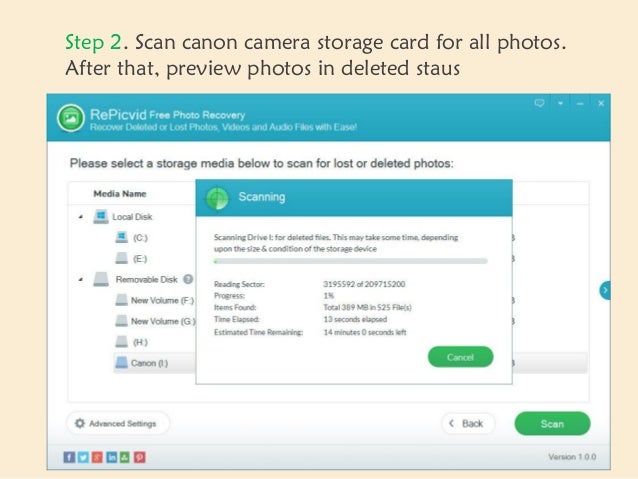This screenshot has width=638, height=479.
Task: Select drive (H:) in media list
Action: click(x=131, y=342)
